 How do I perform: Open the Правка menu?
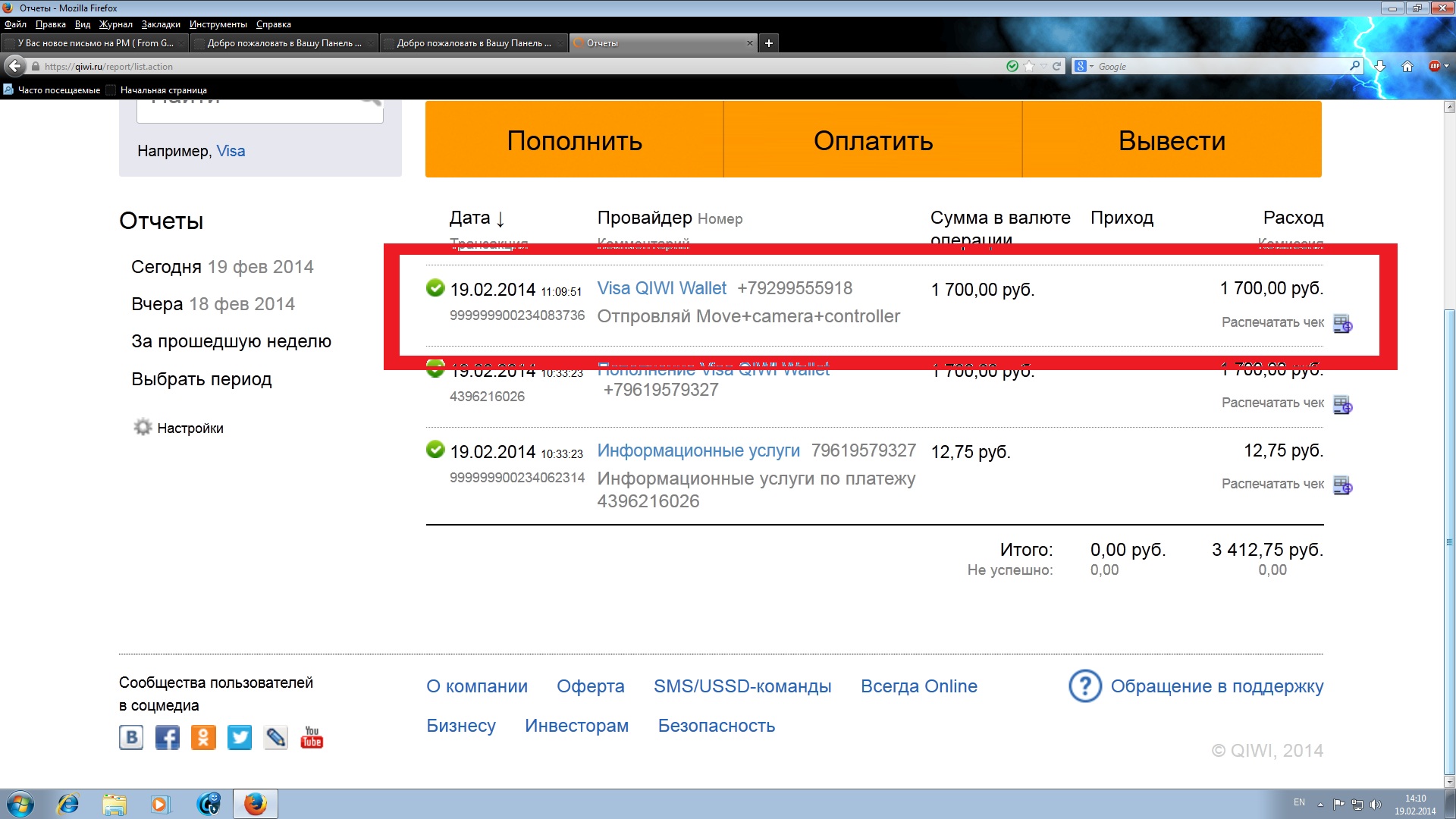(x=50, y=24)
